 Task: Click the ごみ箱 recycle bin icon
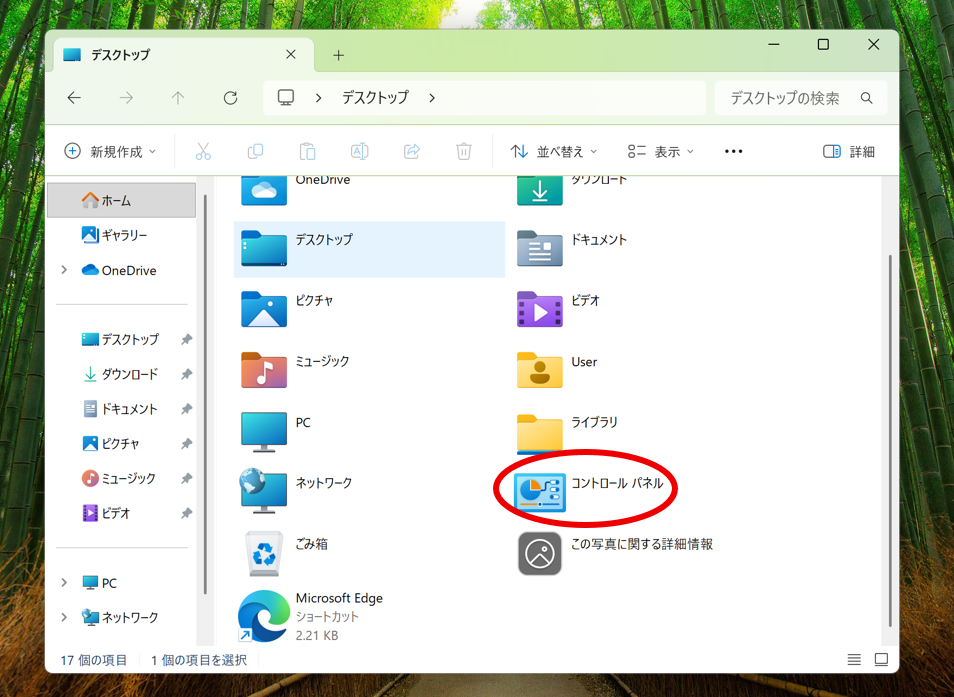(x=264, y=552)
